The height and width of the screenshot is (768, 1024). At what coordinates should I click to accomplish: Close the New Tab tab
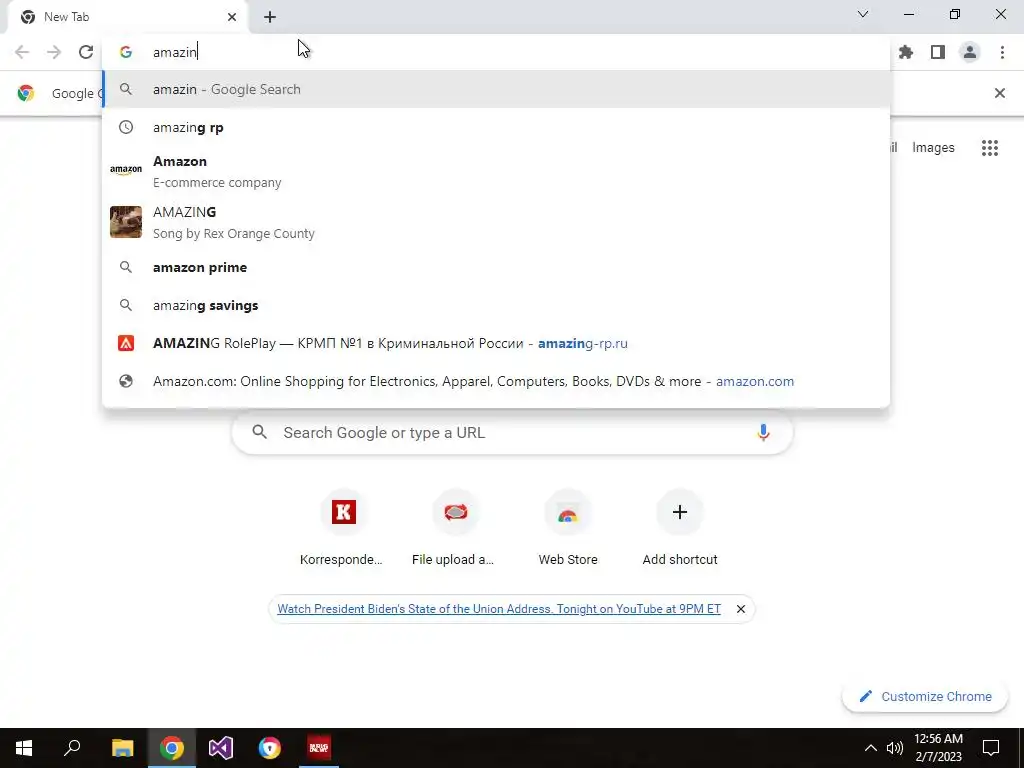tap(232, 17)
